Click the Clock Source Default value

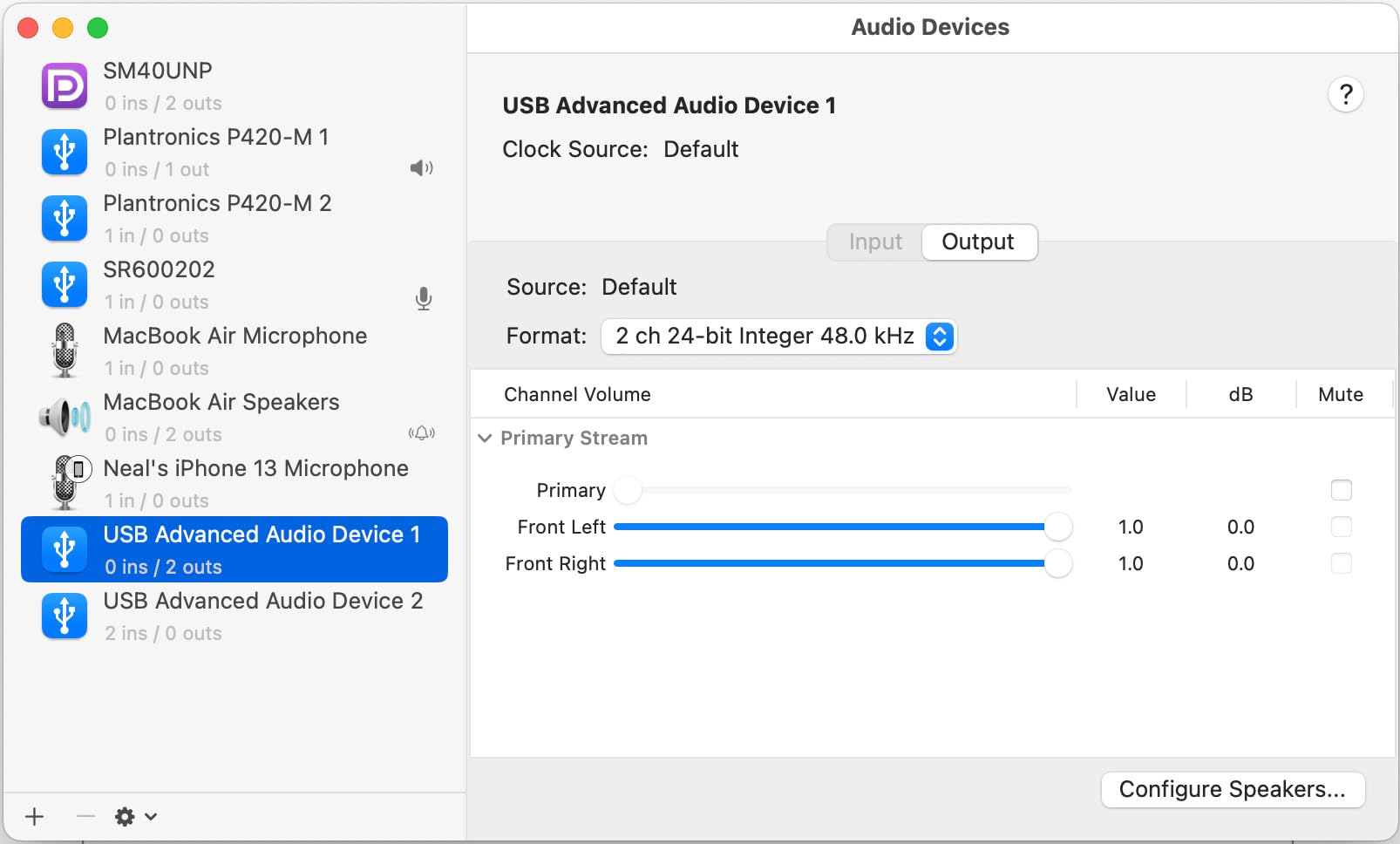[x=701, y=149]
